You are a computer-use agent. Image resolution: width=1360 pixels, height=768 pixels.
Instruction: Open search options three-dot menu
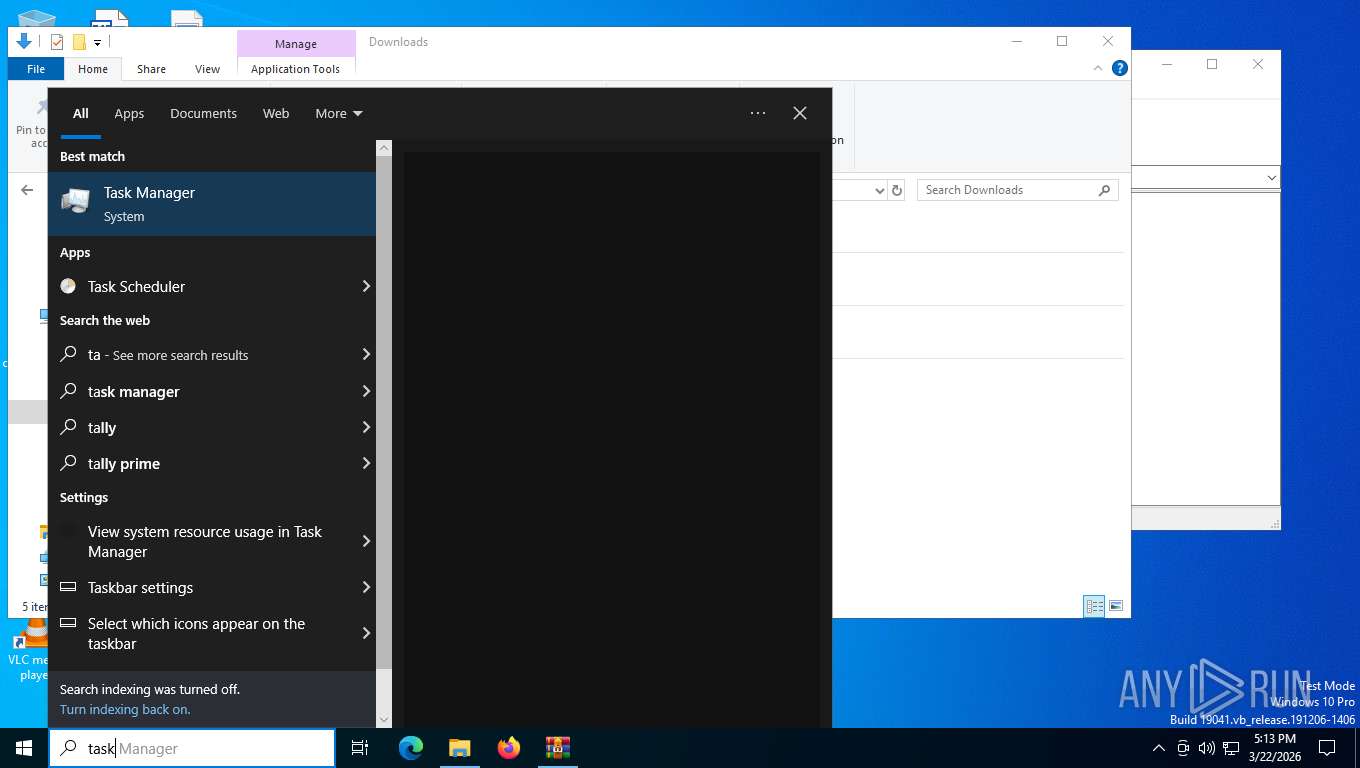click(x=758, y=113)
